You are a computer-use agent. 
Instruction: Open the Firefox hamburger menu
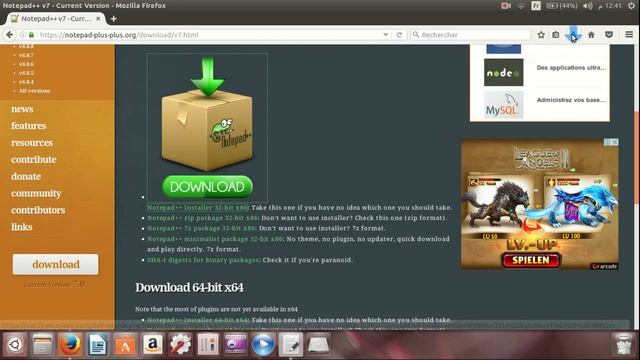pos(629,35)
